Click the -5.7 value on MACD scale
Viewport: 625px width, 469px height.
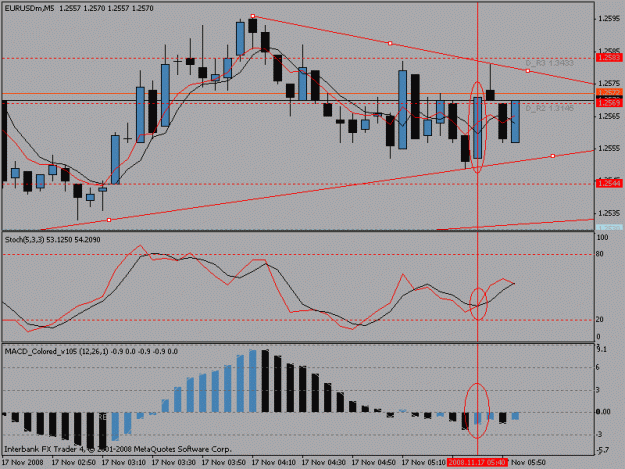click(x=603, y=450)
